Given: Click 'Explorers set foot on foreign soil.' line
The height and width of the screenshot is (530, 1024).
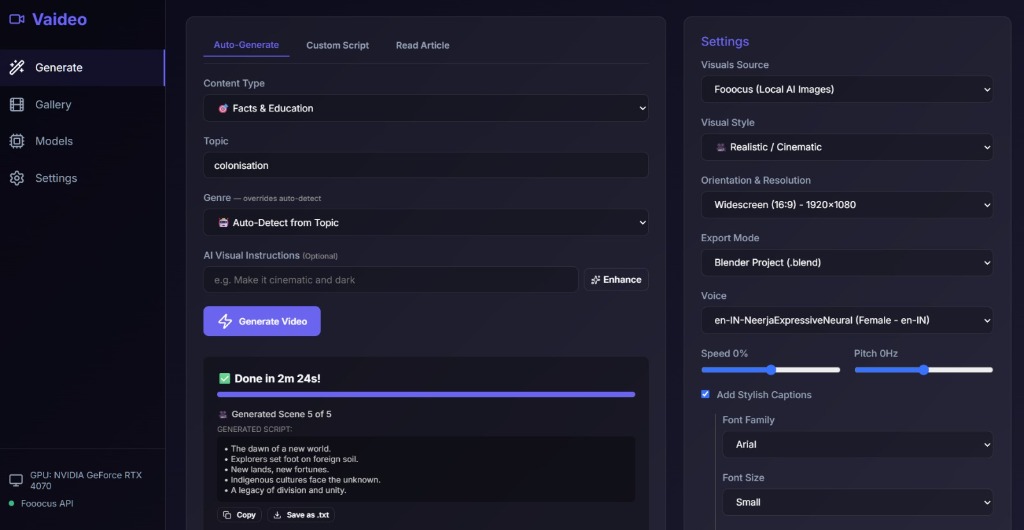Looking at the screenshot, I should coord(295,459).
